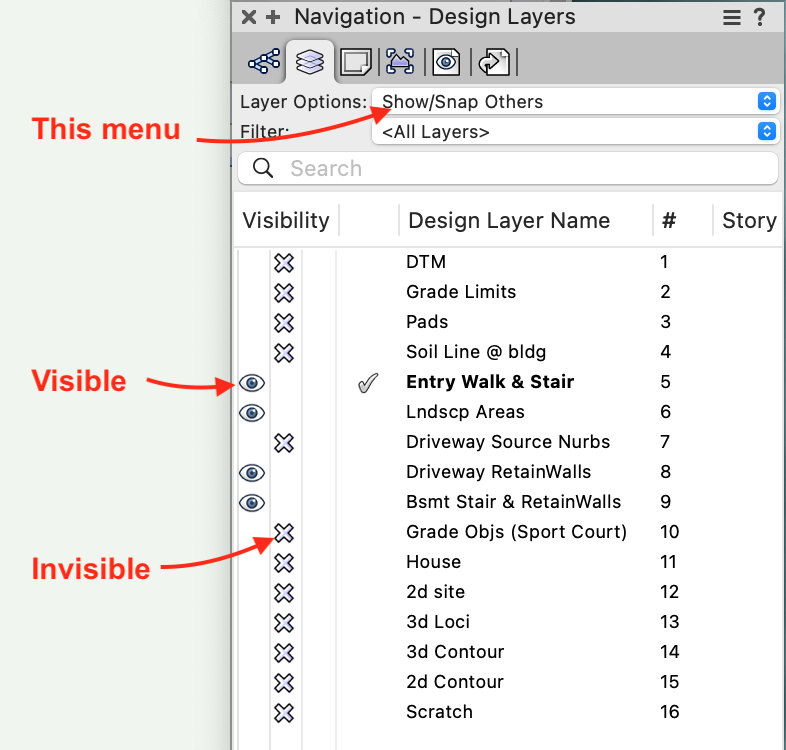
Task: Open the palette hamburger menu
Action: pos(732,17)
